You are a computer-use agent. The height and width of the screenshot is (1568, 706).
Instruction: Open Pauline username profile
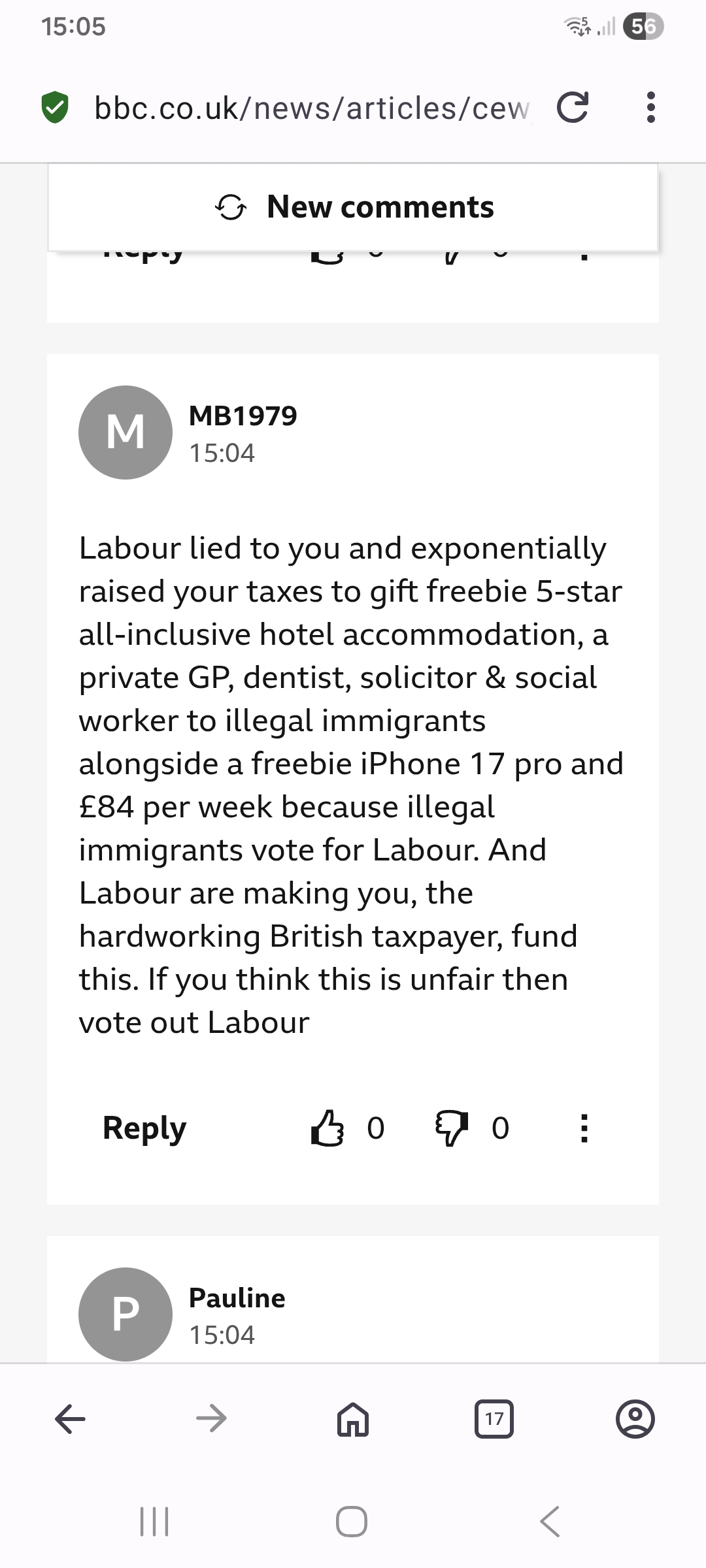point(237,1298)
